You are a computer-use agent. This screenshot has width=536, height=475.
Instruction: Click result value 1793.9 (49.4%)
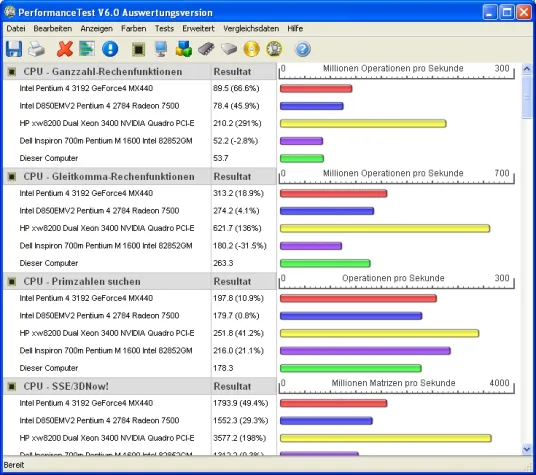point(241,403)
